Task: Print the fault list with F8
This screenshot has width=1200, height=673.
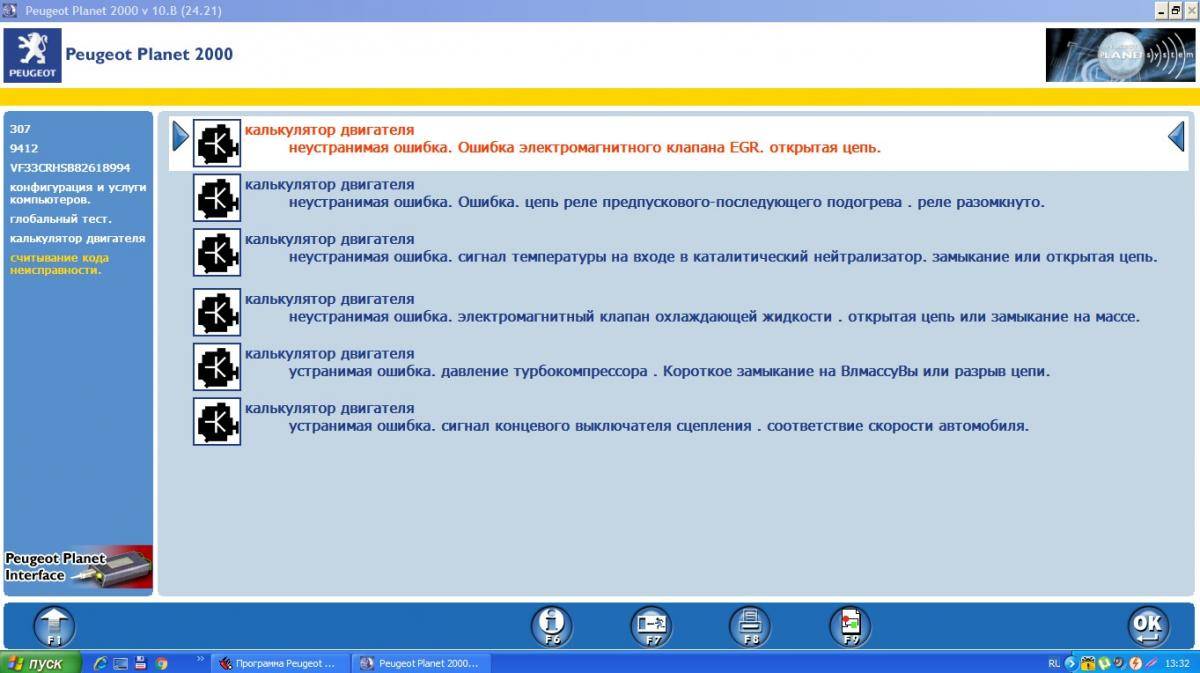Action: pyautogui.click(x=750, y=626)
